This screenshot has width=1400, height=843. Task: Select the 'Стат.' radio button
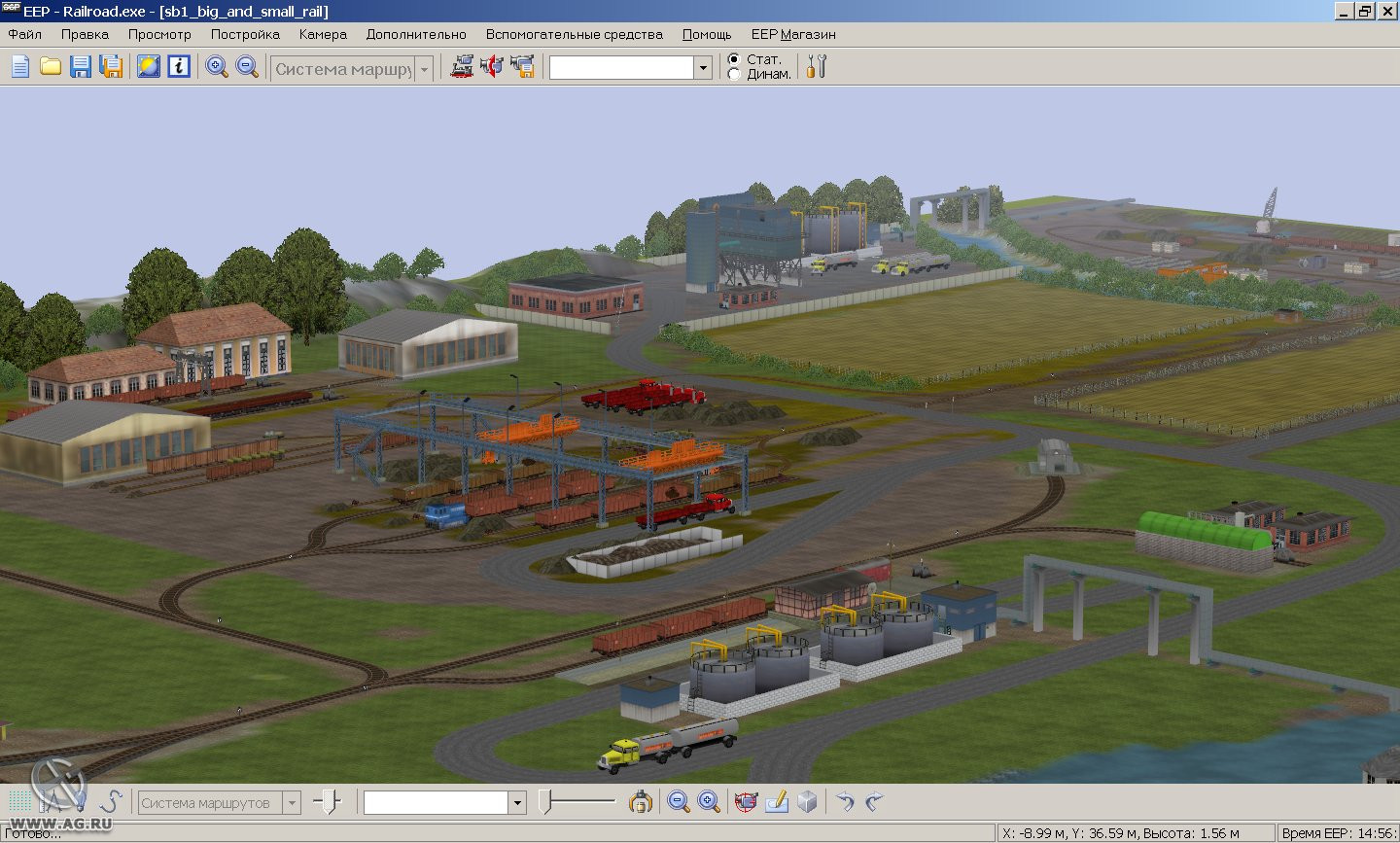click(x=734, y=59)
